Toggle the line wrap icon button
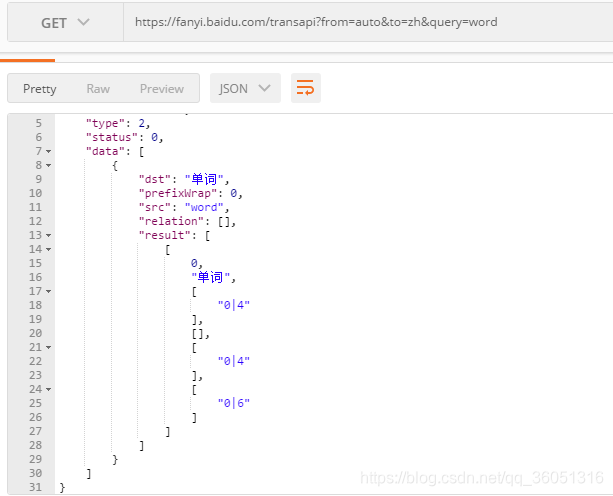The image size is (613, 496). [306, 88]
